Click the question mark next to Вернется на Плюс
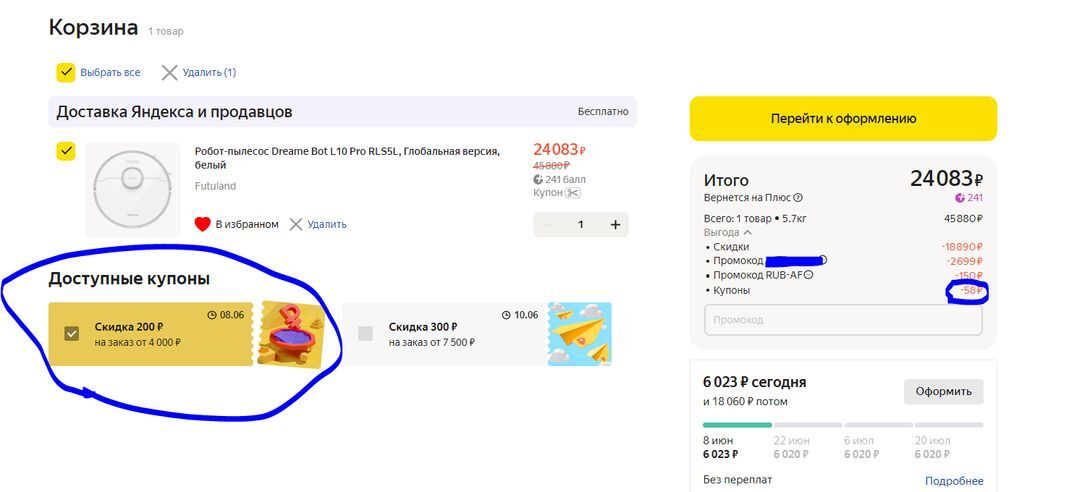Image resolution: width=1090 pixels, height=492 pixels. point(798,198)
